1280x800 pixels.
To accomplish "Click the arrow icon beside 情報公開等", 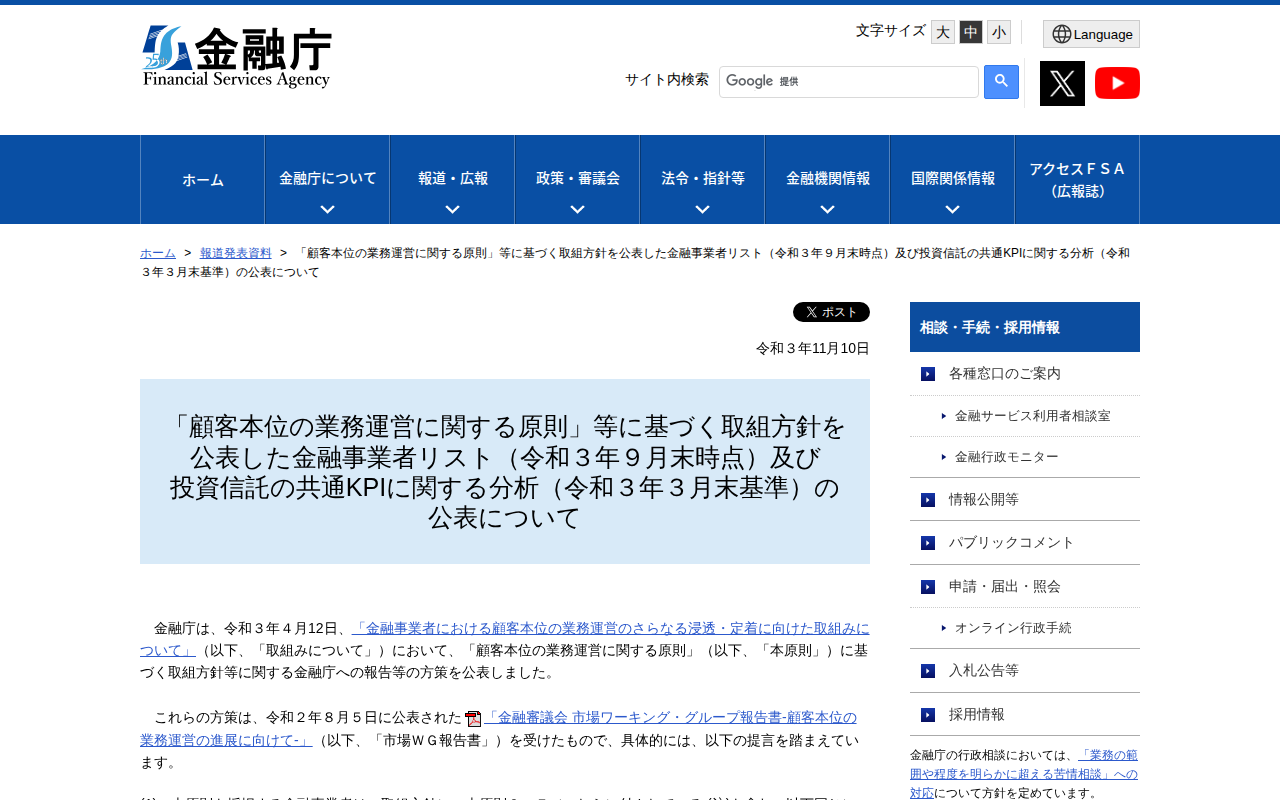I will click(x=928, y=500).
